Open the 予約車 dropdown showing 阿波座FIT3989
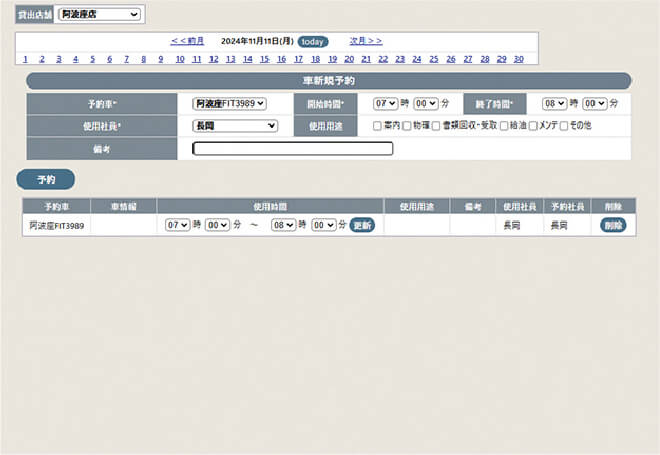This screenshot has width=660, height=455. click(x=229, y=104)
